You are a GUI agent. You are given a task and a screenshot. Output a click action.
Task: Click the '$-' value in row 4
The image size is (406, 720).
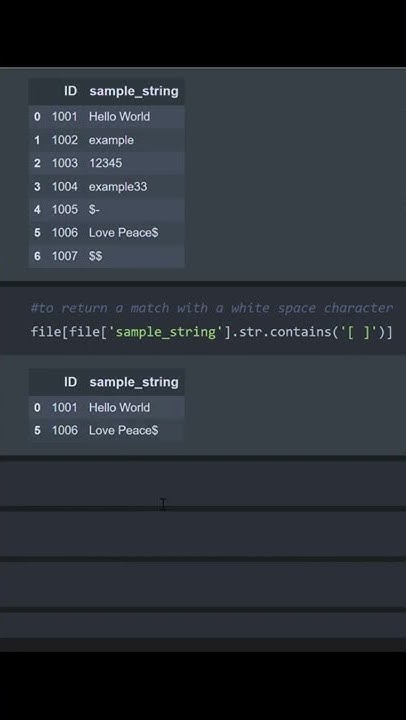(94, 209)
